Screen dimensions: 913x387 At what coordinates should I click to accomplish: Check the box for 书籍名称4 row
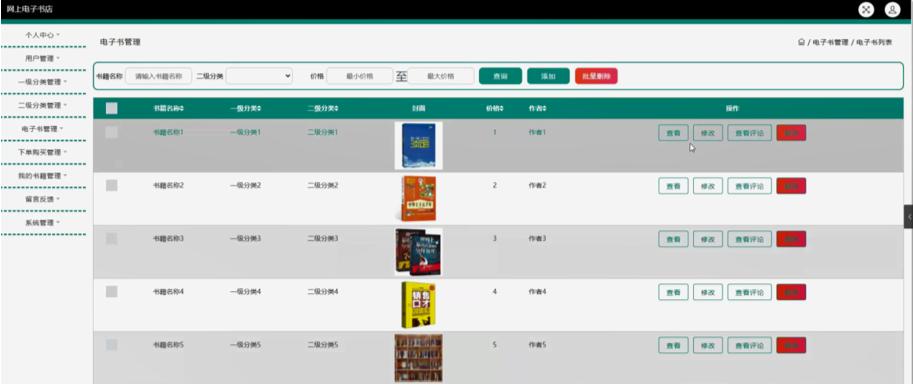[x=111, y=292]
